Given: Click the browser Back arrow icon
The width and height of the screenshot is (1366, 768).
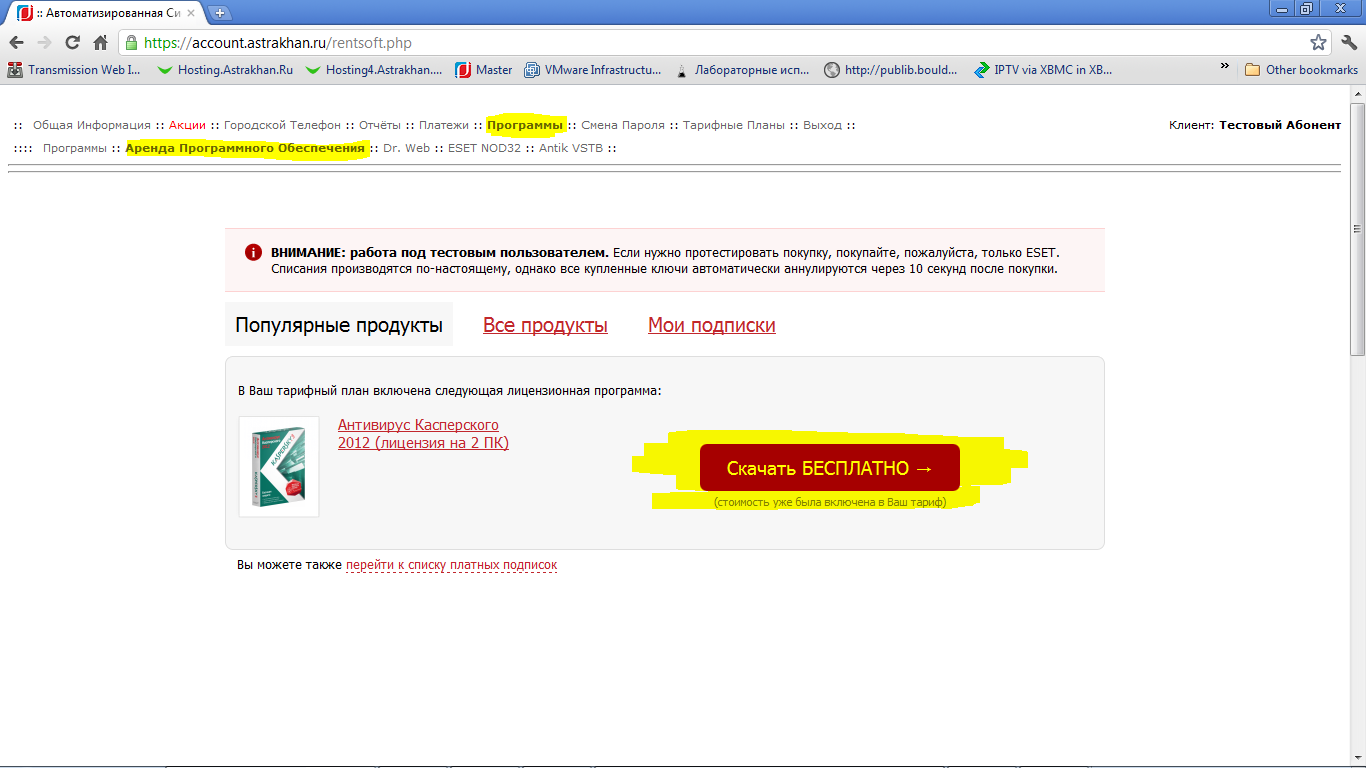Looking at the screenshot, I should click(17, 43).
